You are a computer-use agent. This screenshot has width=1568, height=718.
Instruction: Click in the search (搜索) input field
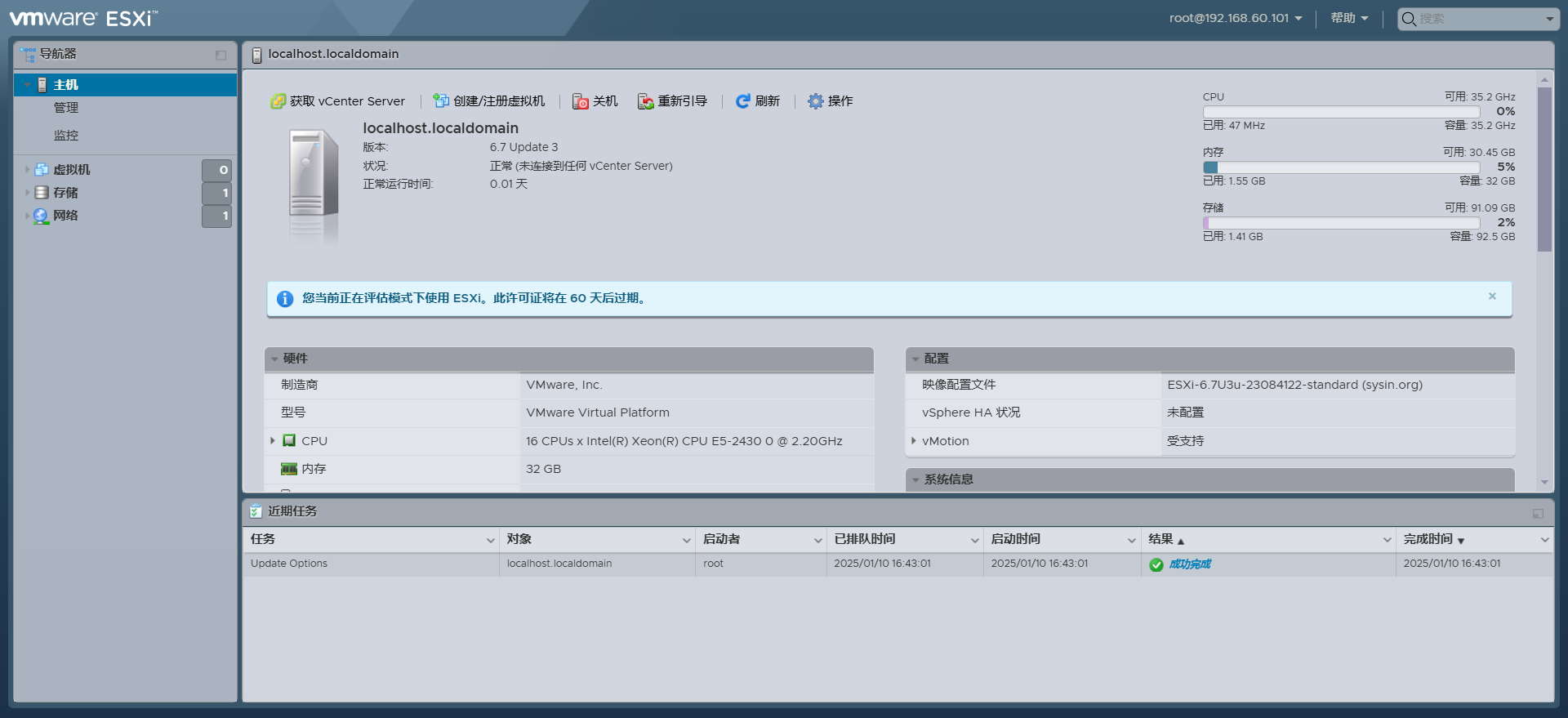(x=1478, y=19)
